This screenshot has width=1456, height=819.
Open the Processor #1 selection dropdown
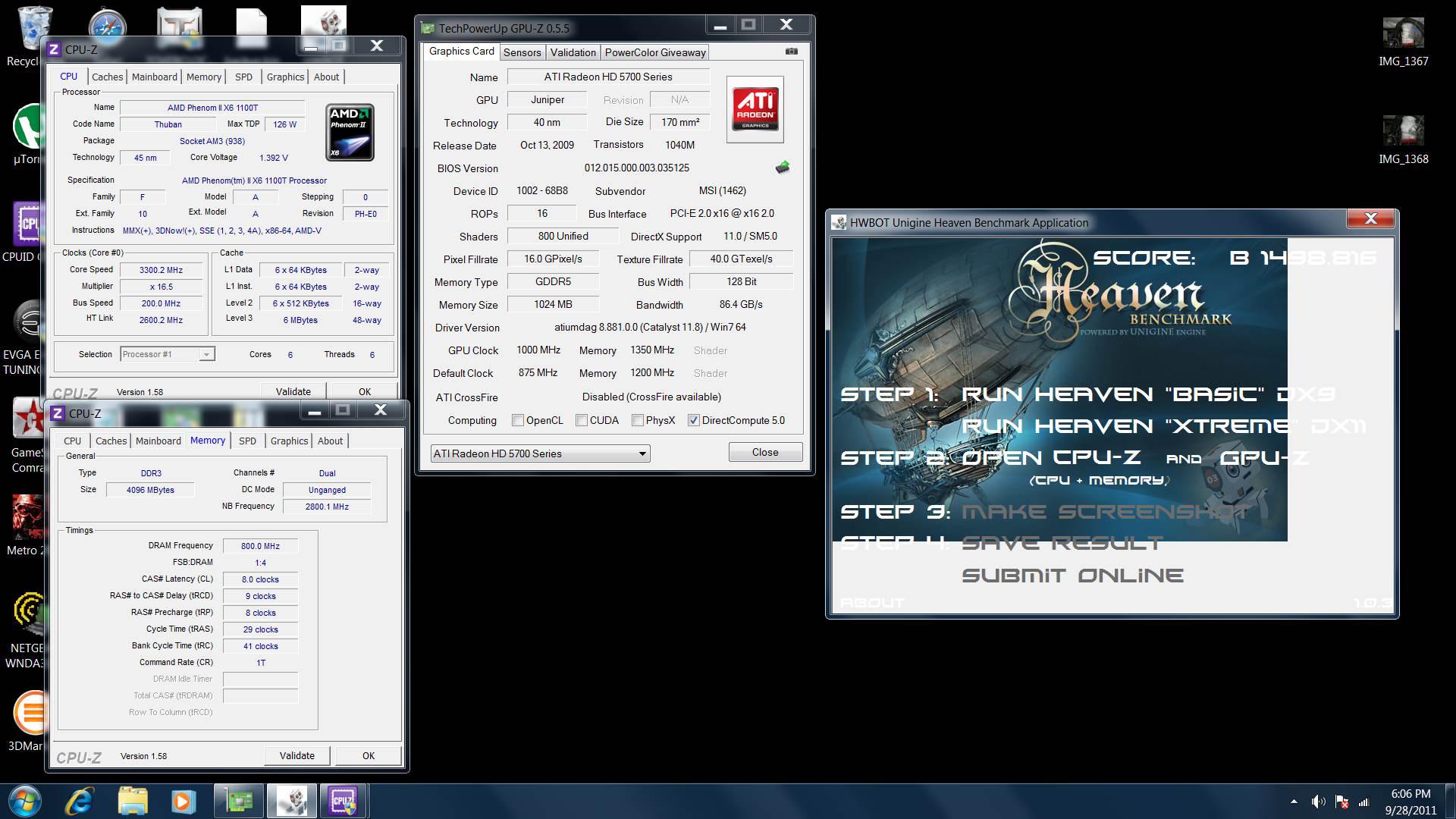point(168,354)
